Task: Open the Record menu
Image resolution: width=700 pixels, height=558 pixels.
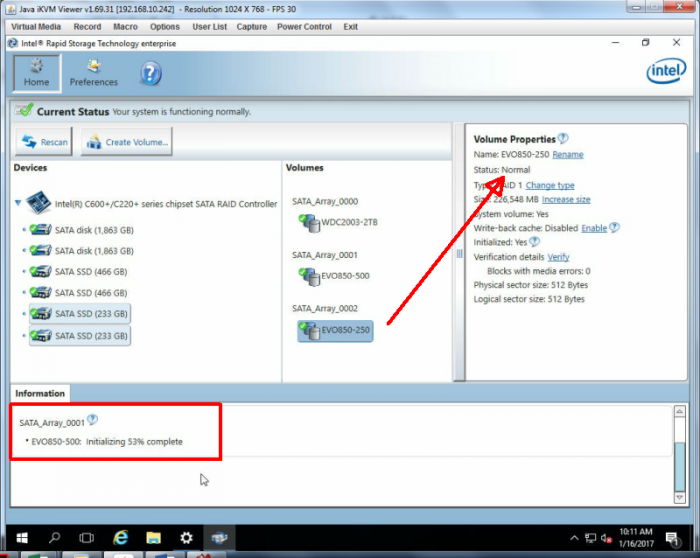Action: click(88, 27)
